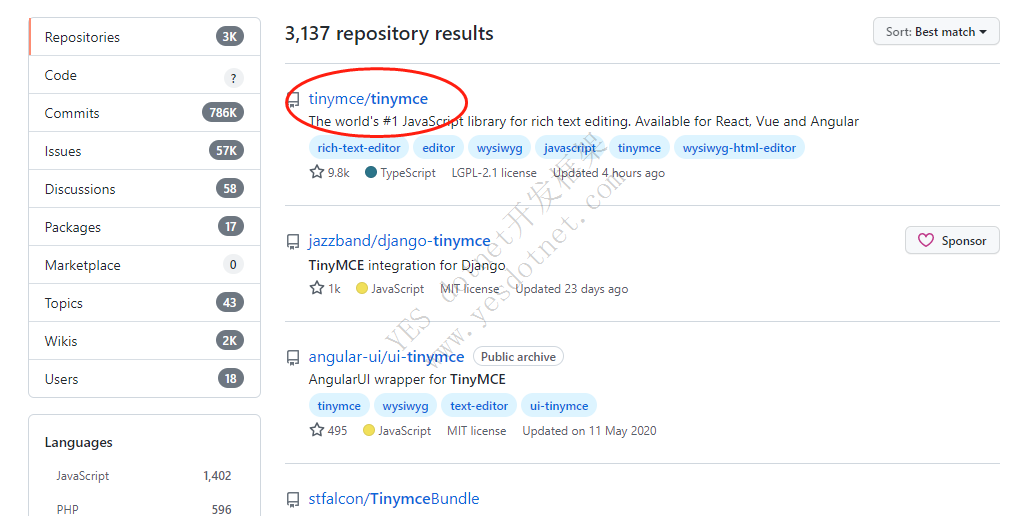Select Wikis filter in sidebar
1025x516 pixels.
[144, 341]
